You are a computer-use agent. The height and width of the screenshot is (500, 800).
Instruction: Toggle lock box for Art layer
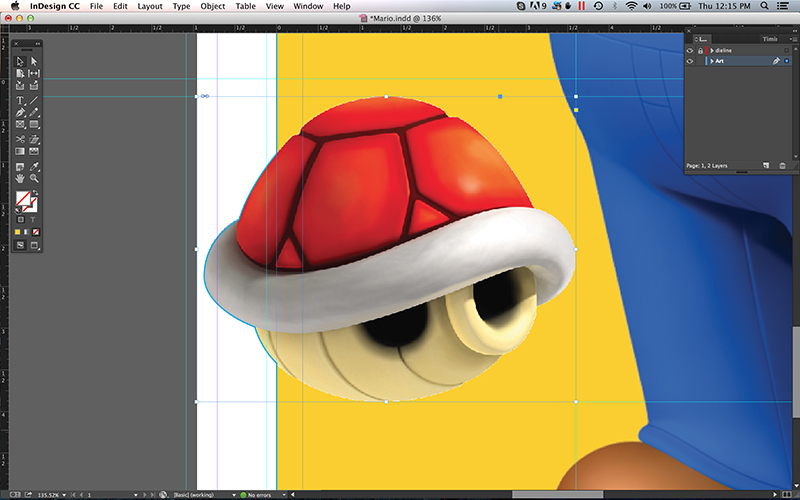701,61
